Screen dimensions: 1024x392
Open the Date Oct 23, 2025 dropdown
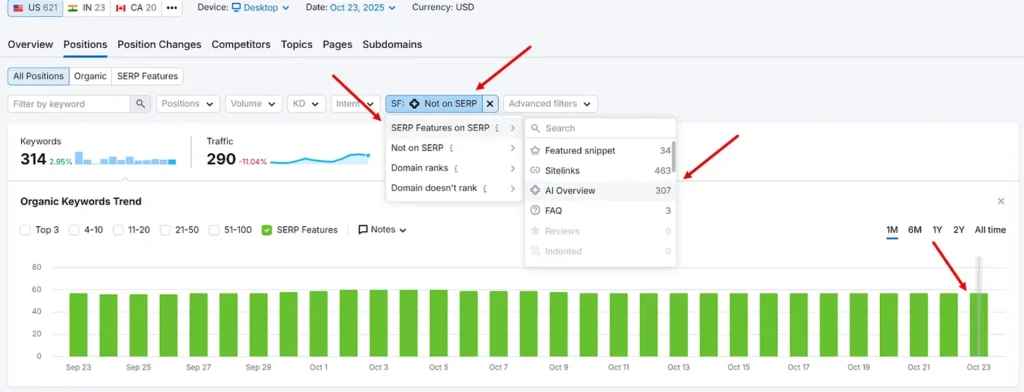362,8
